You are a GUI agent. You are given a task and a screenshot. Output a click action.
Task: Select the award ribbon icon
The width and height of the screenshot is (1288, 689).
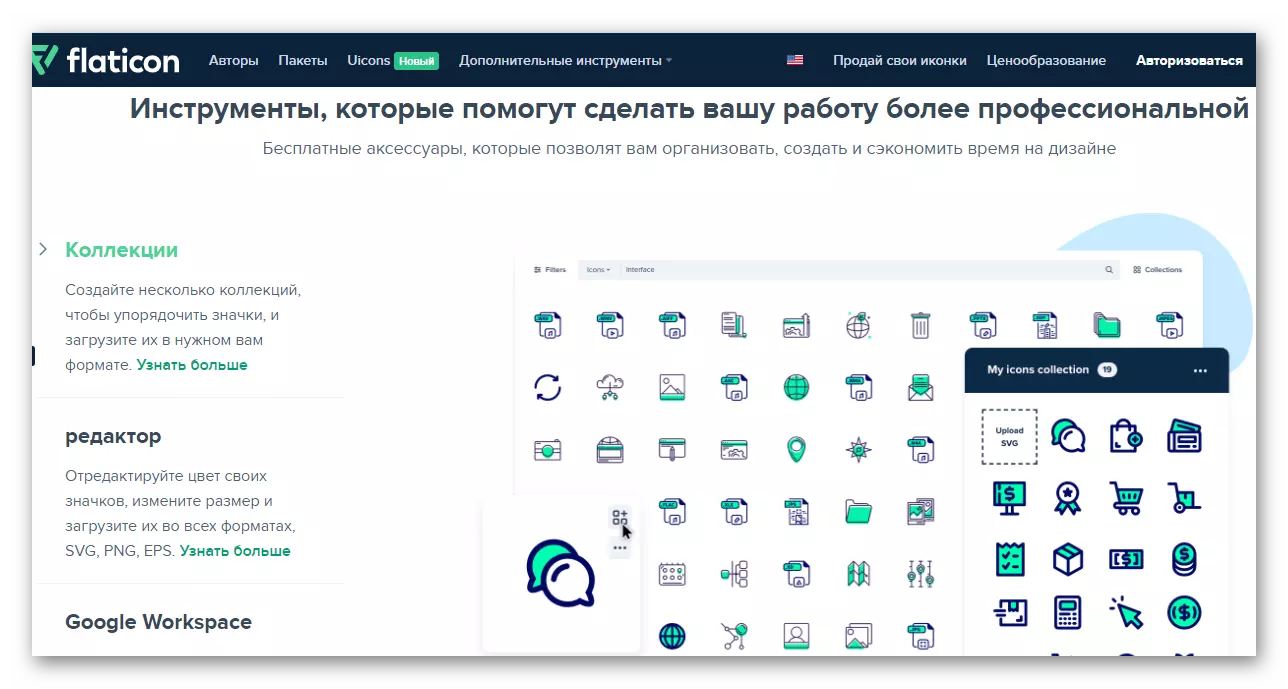coord(1068,497)
